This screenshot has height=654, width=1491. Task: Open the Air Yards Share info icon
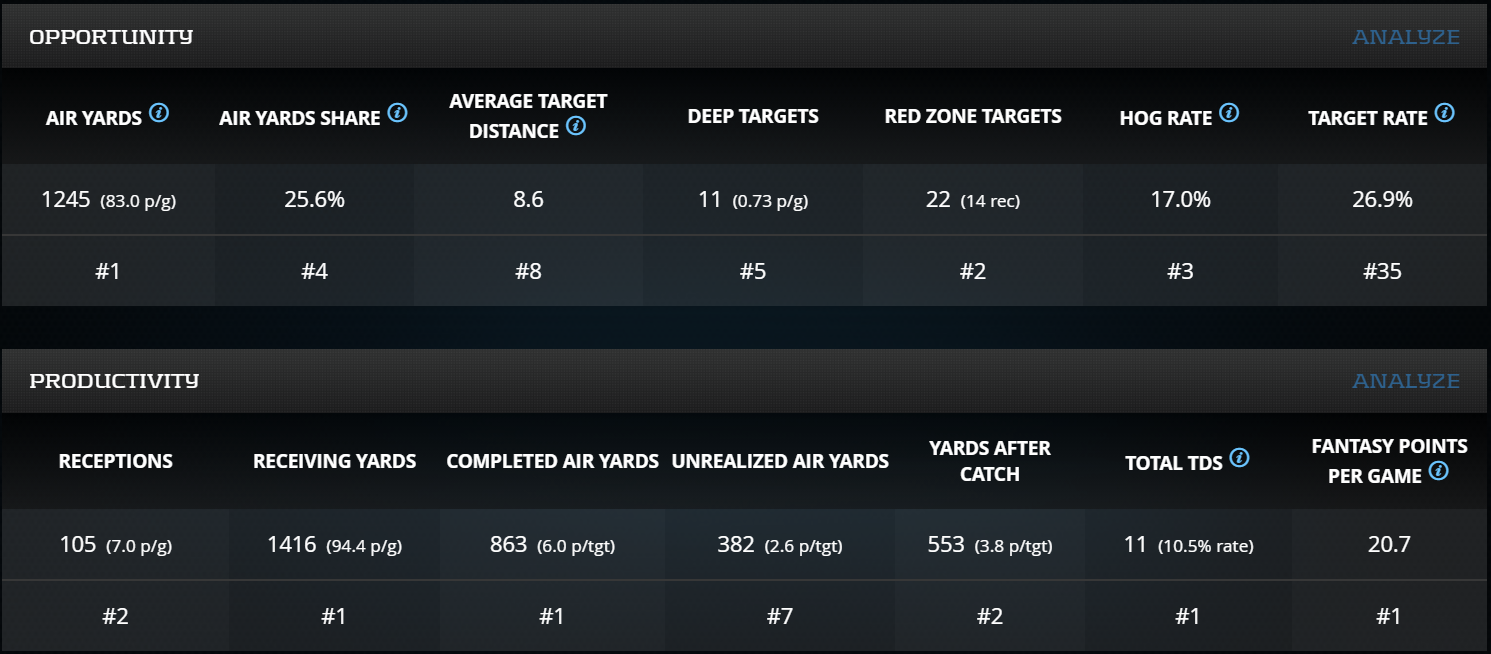pos(397,113)
